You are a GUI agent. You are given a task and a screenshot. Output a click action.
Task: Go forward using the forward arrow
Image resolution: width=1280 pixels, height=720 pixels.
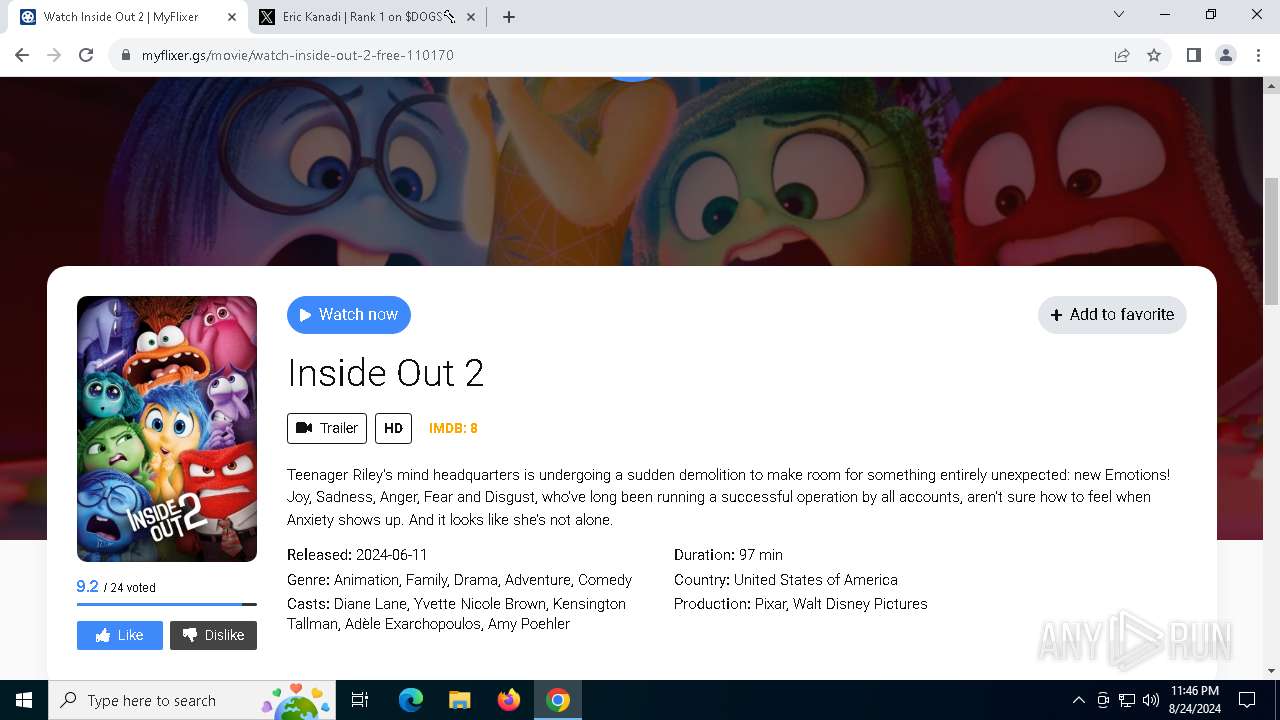tap(54, 55)
